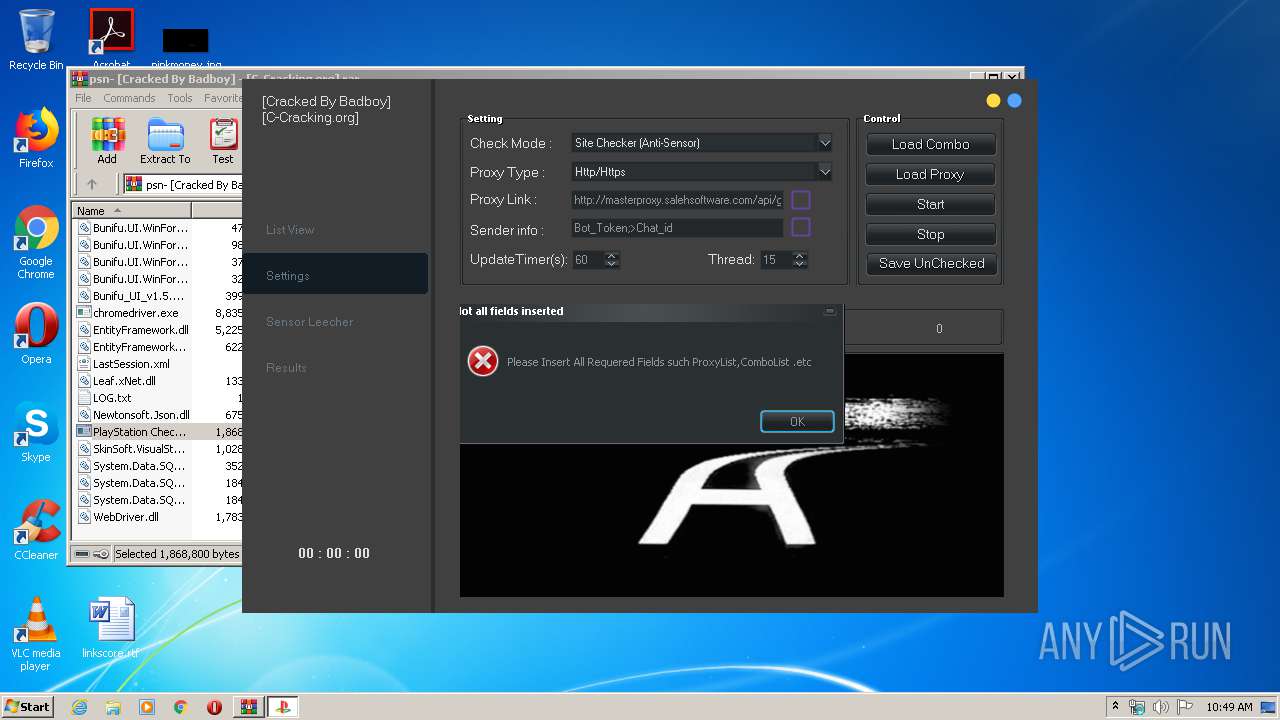
Task: Click OK in the error dialog
Action: (797, 421)
